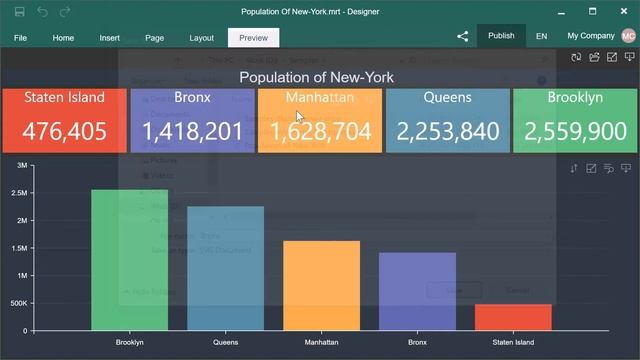This screenshot has height=360, width=640.
Task: Click the Brooklyn indicator card
Action: (x=575, y=121)
